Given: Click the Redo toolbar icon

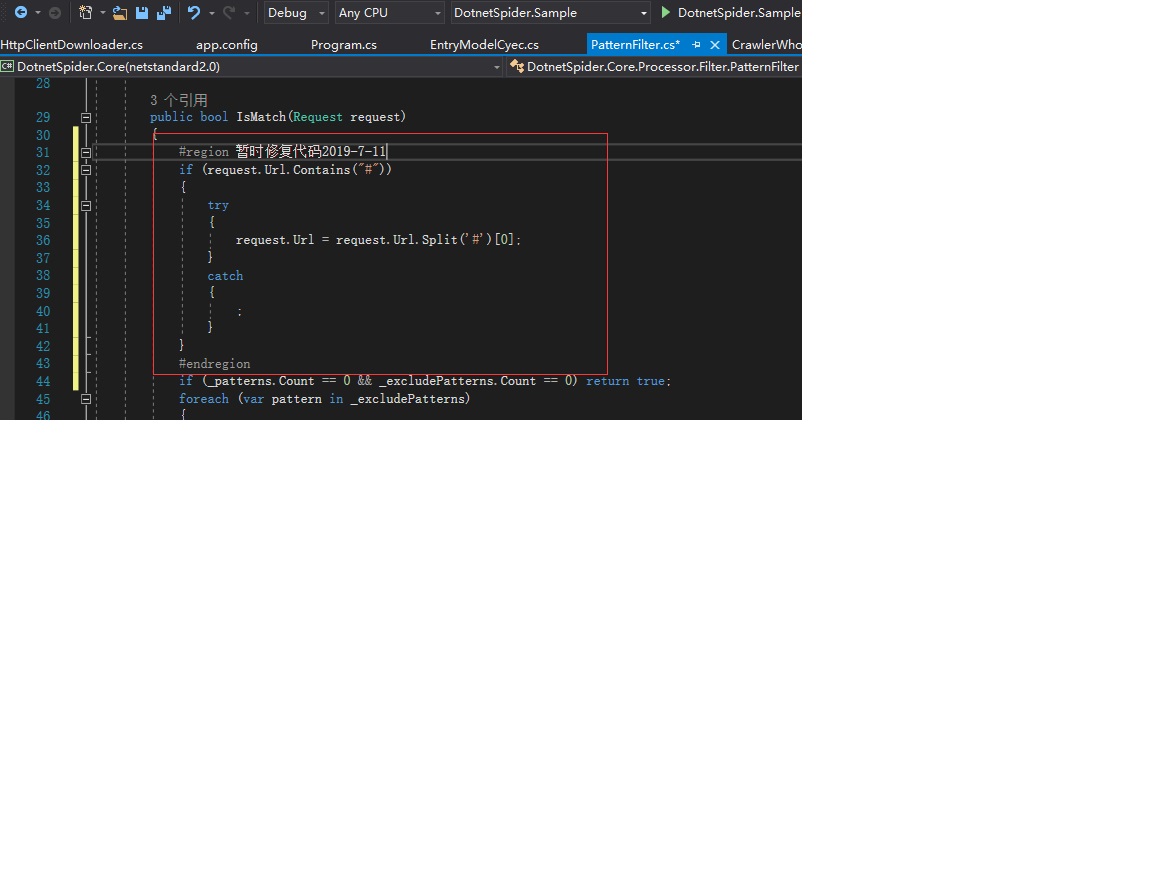Looking at the screenshot, I should point(228,12).
